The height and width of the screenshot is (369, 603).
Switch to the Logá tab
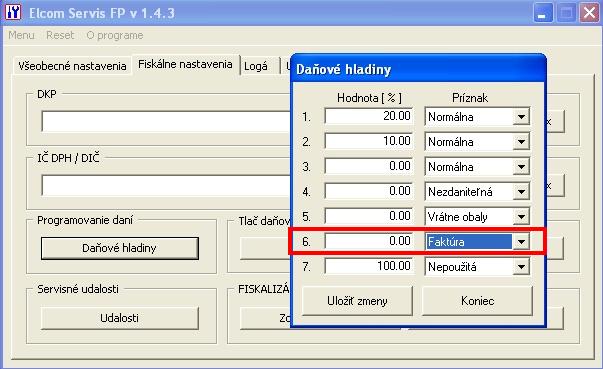[256, 66]
